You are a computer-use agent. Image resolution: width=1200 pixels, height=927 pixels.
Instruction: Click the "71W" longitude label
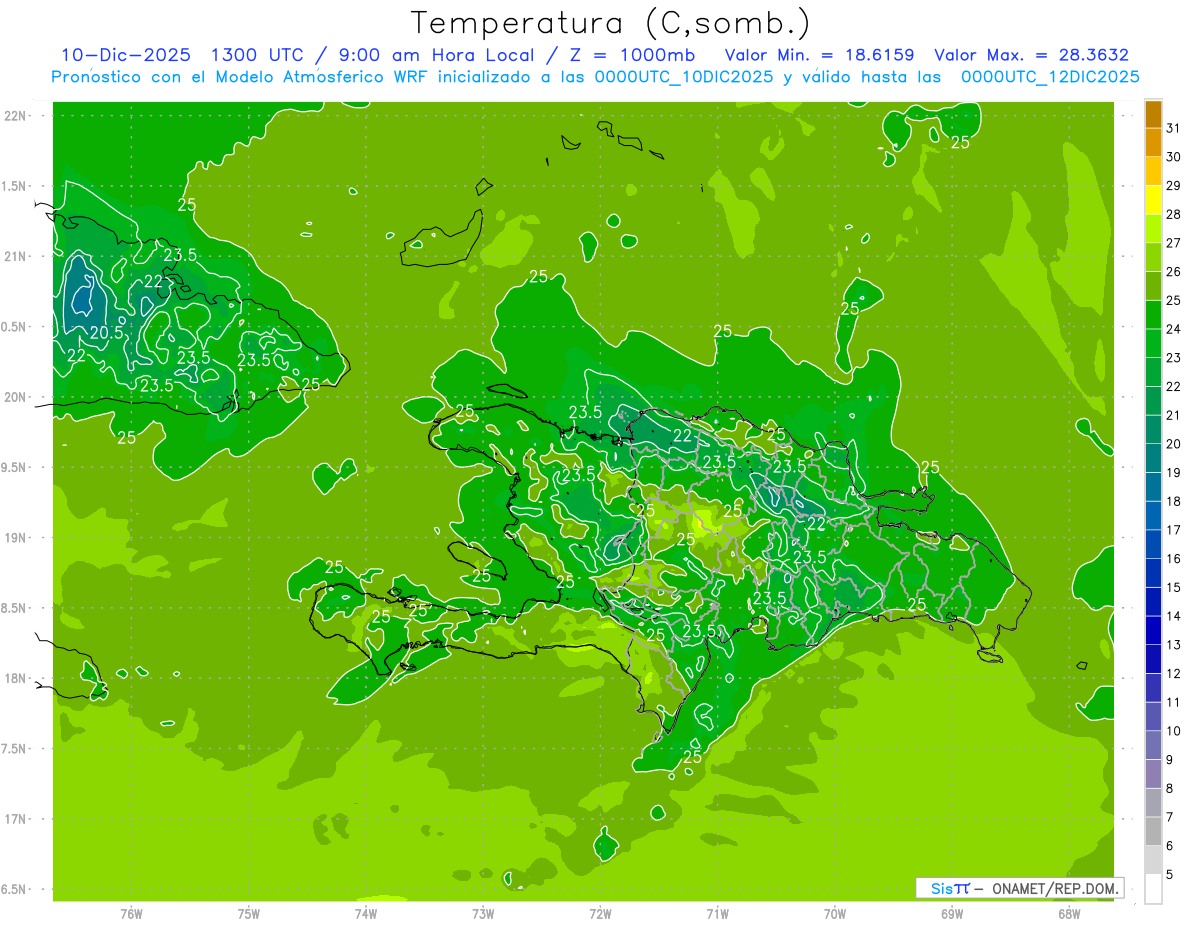(x=717, y=914)
